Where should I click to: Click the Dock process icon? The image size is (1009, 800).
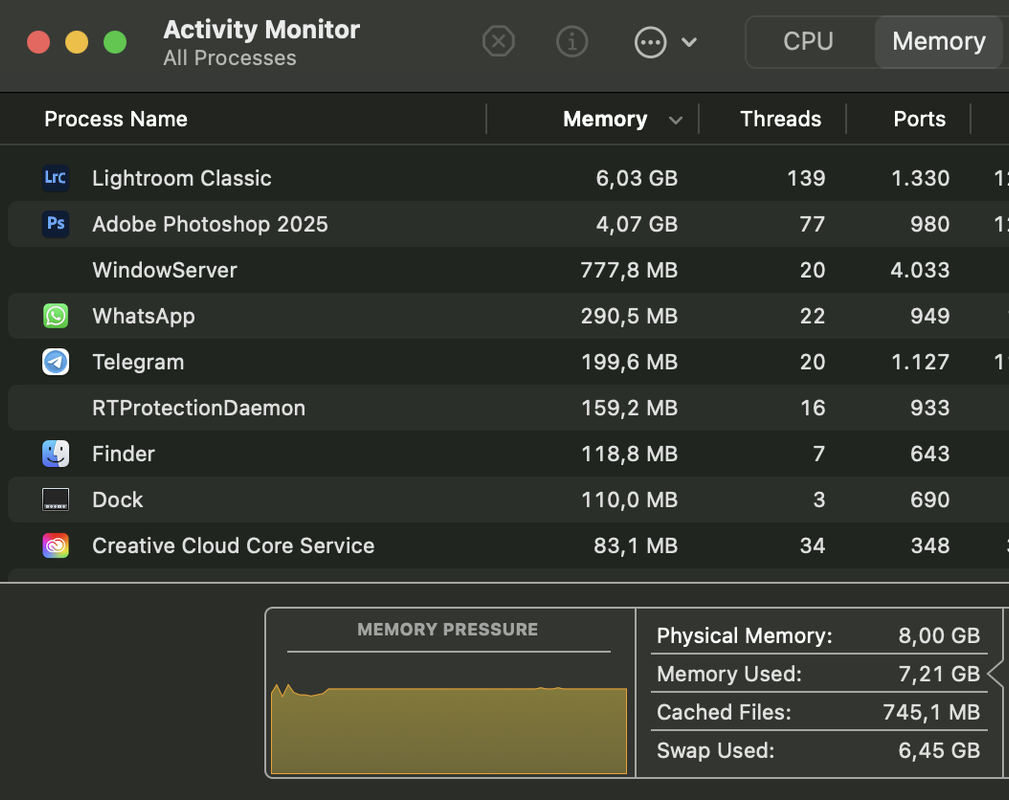tap(55, 499)
